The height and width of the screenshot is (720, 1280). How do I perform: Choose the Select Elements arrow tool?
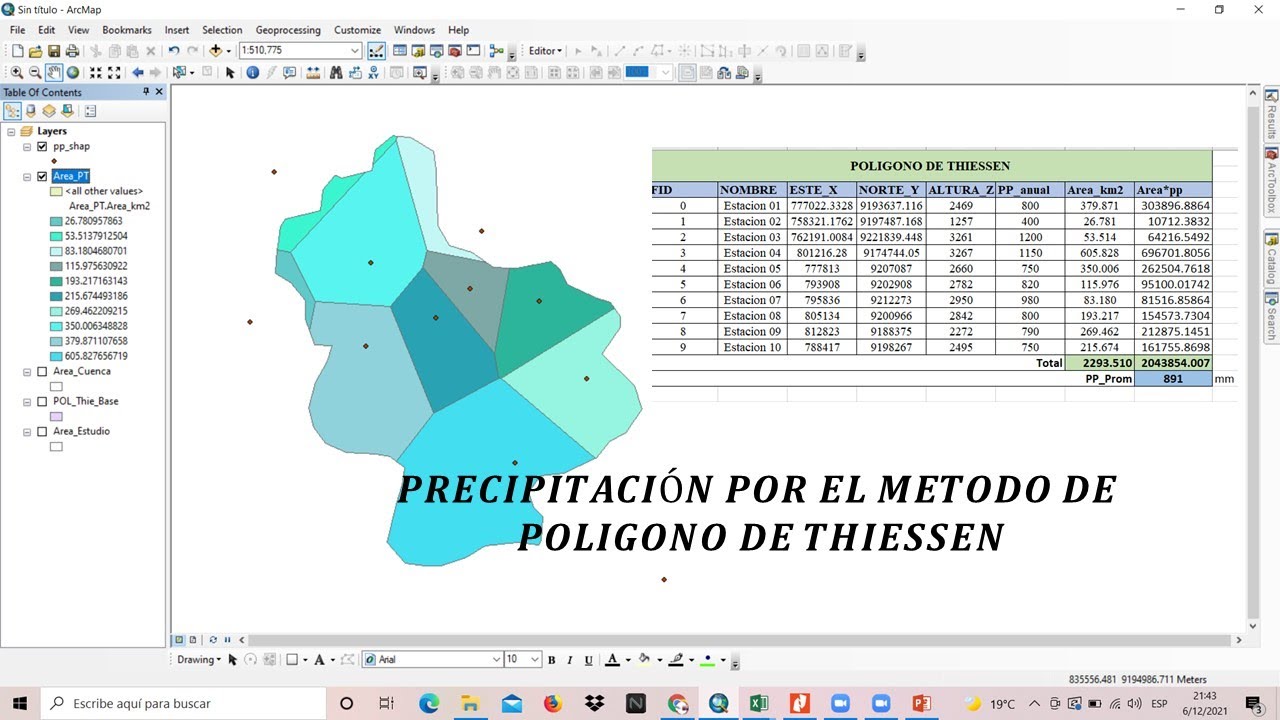point(230,72)
